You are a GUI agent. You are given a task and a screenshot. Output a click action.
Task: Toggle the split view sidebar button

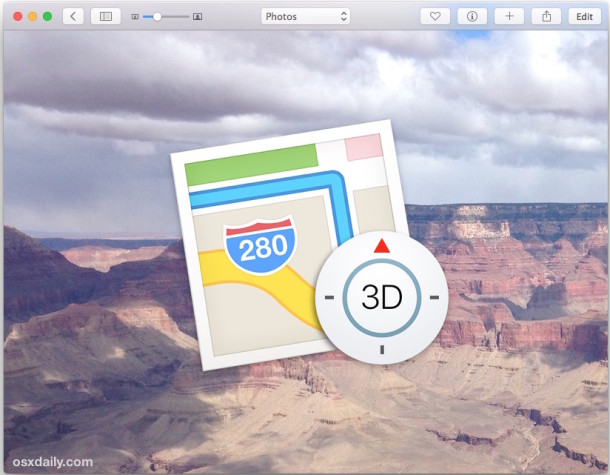click(x=105, y=16)
